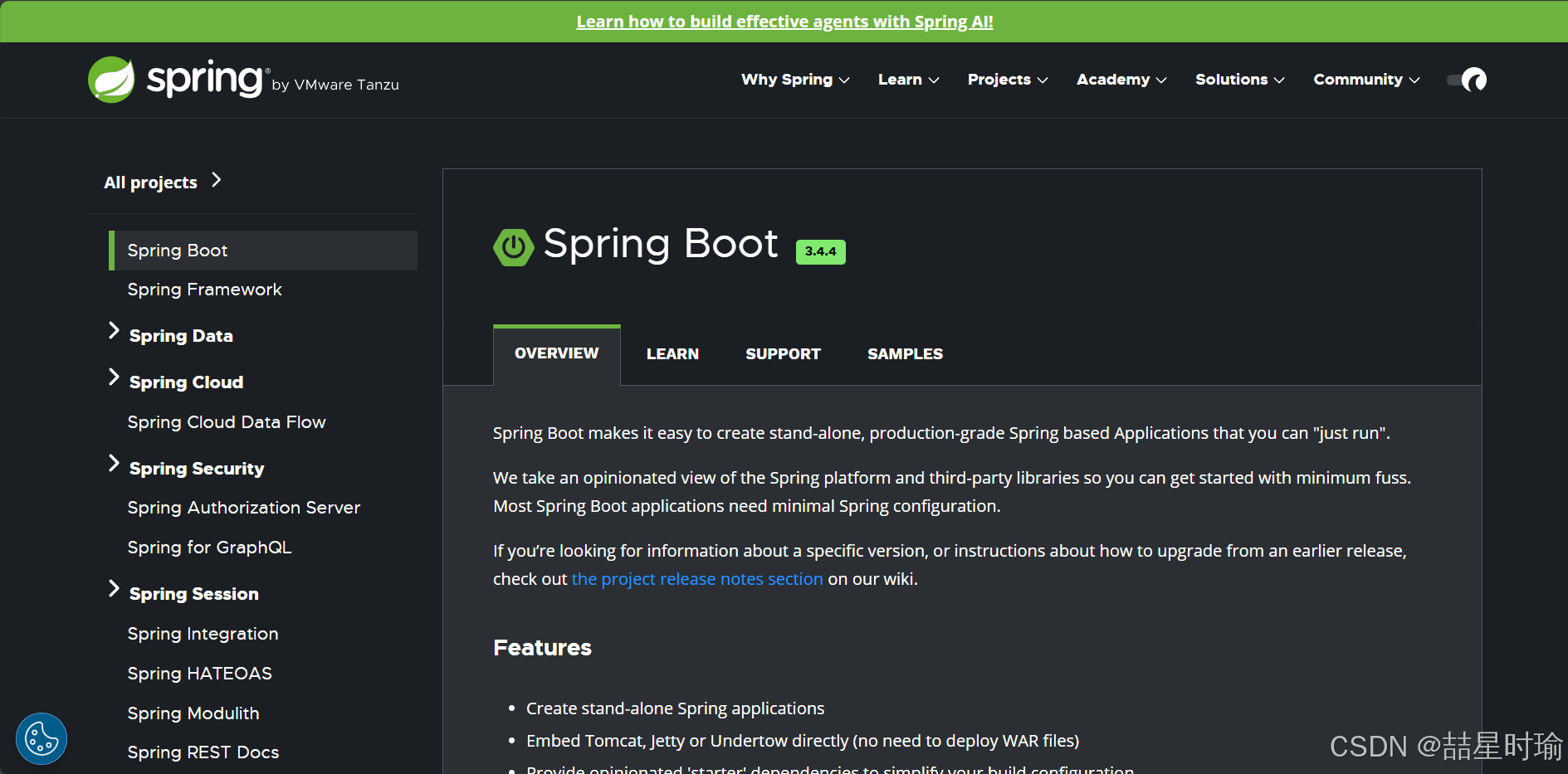Open Spring Data sidebar entry

181,336
